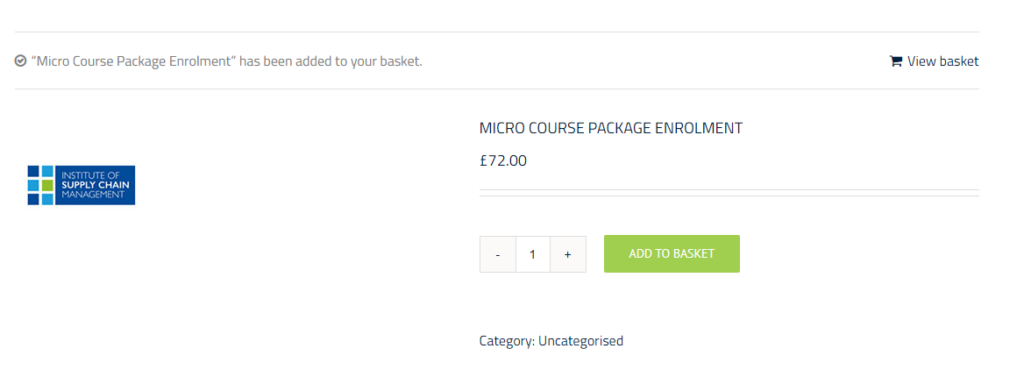Viewport: 1024px width, 384px height.
Task: Click the shopping cart icon beside View basket
Action: 895,61
